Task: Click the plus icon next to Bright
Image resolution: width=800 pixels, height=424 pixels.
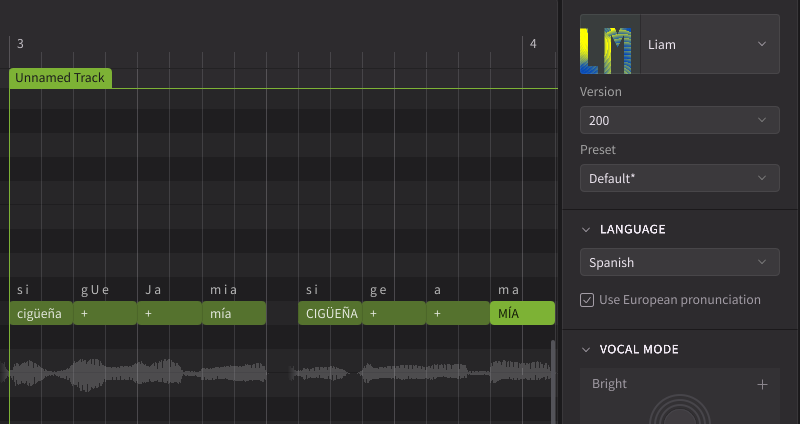Action: tap(762, 384)
